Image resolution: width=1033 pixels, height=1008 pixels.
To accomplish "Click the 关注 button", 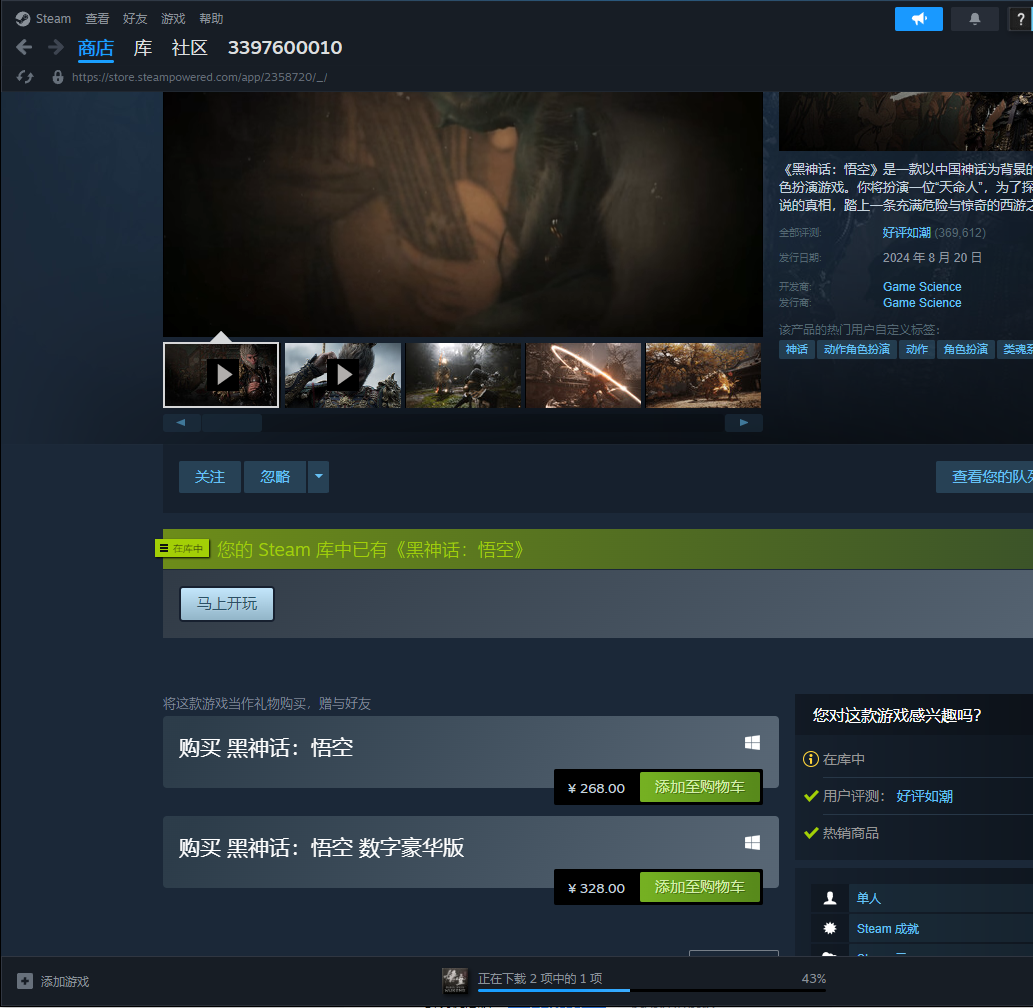I will tap(209, 476).
